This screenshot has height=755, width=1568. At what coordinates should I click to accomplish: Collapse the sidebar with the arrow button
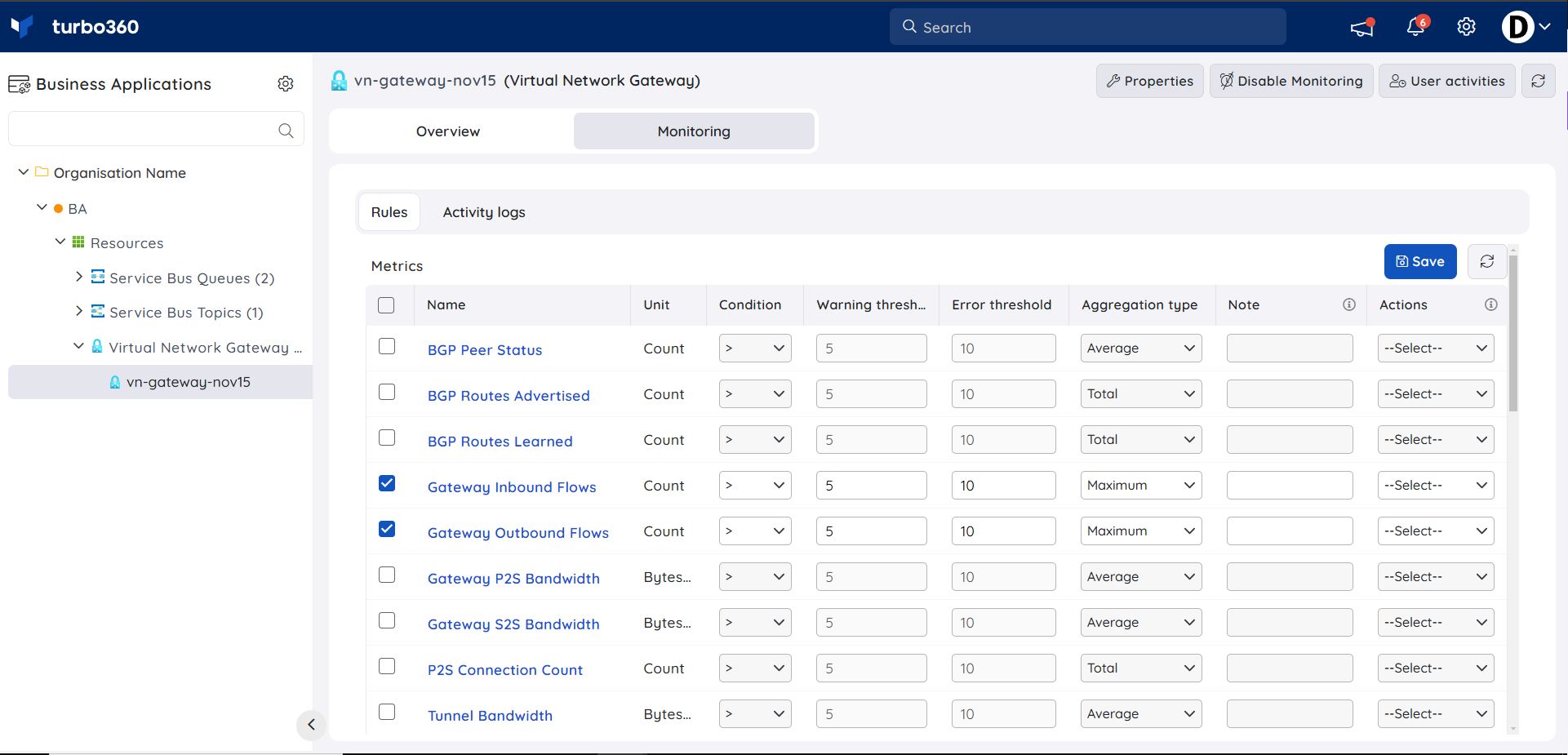point(311,724)
